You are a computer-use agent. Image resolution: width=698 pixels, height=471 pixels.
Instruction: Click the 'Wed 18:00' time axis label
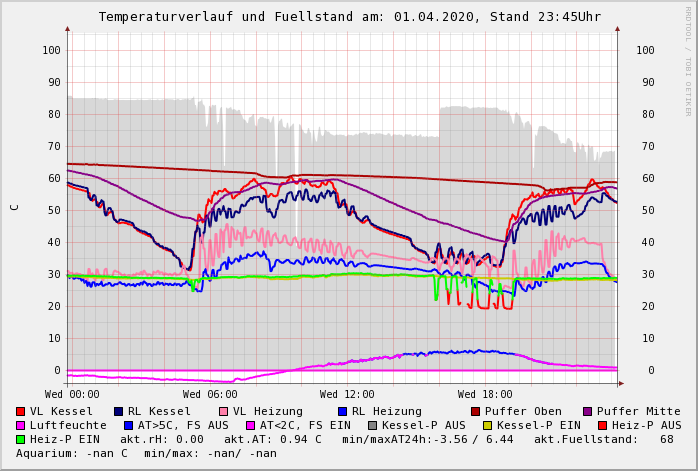coord(485,394)
